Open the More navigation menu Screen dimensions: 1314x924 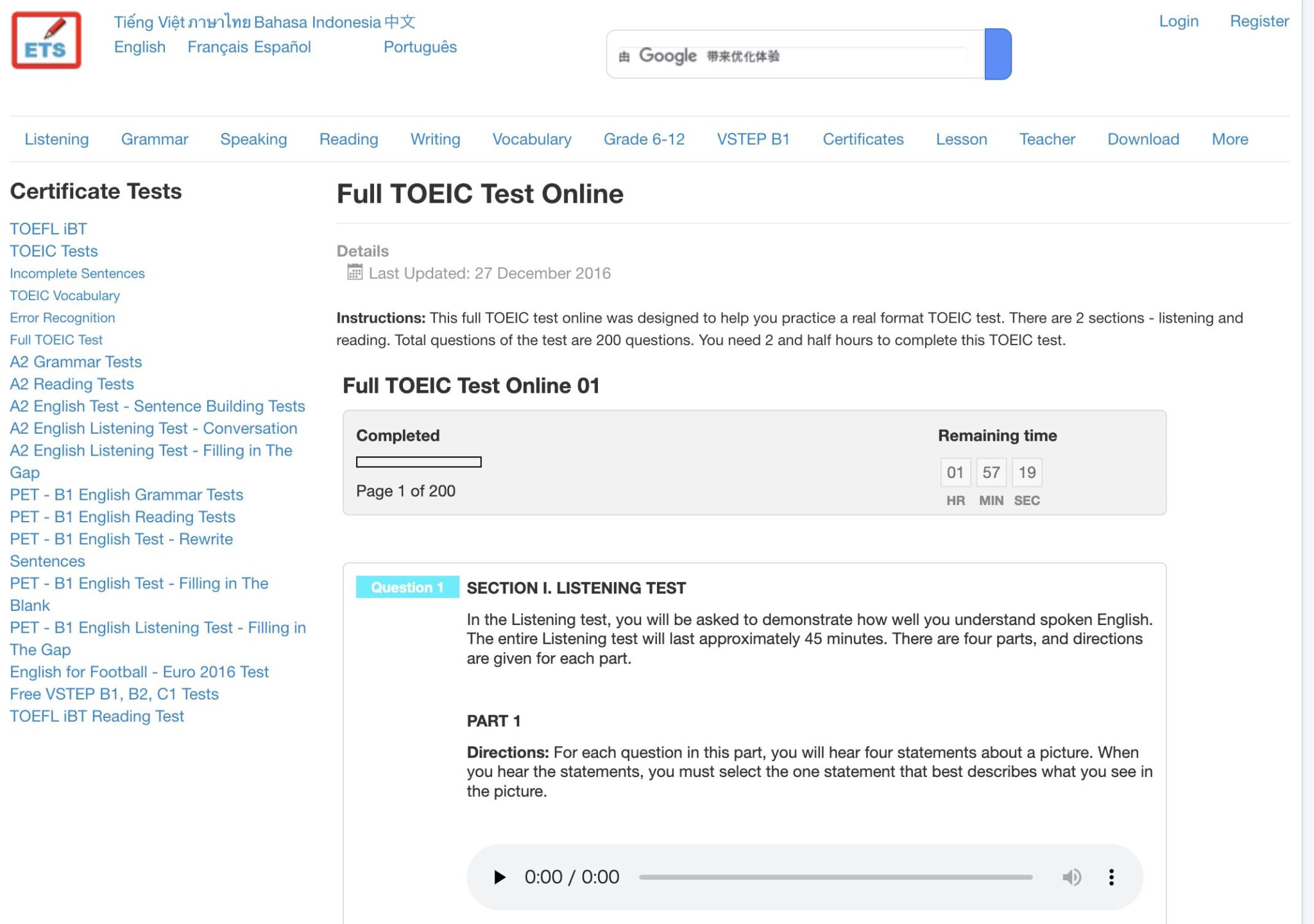[1229, 139]
